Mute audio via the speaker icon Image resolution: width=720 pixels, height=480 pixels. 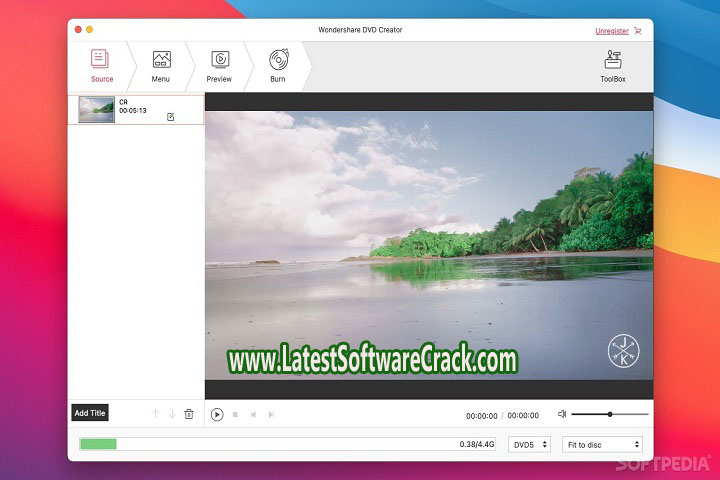tap(562, 414)
